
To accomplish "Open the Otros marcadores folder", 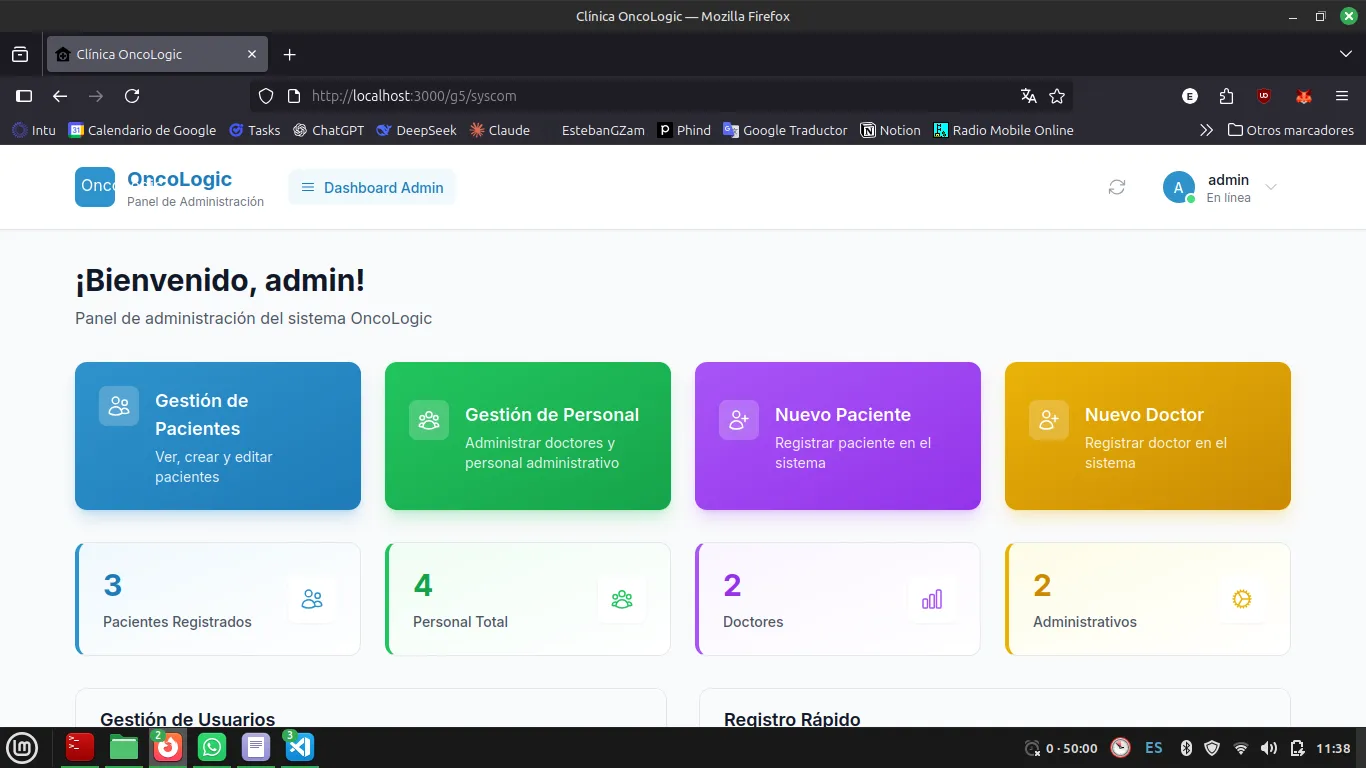I will (1291, 130).
